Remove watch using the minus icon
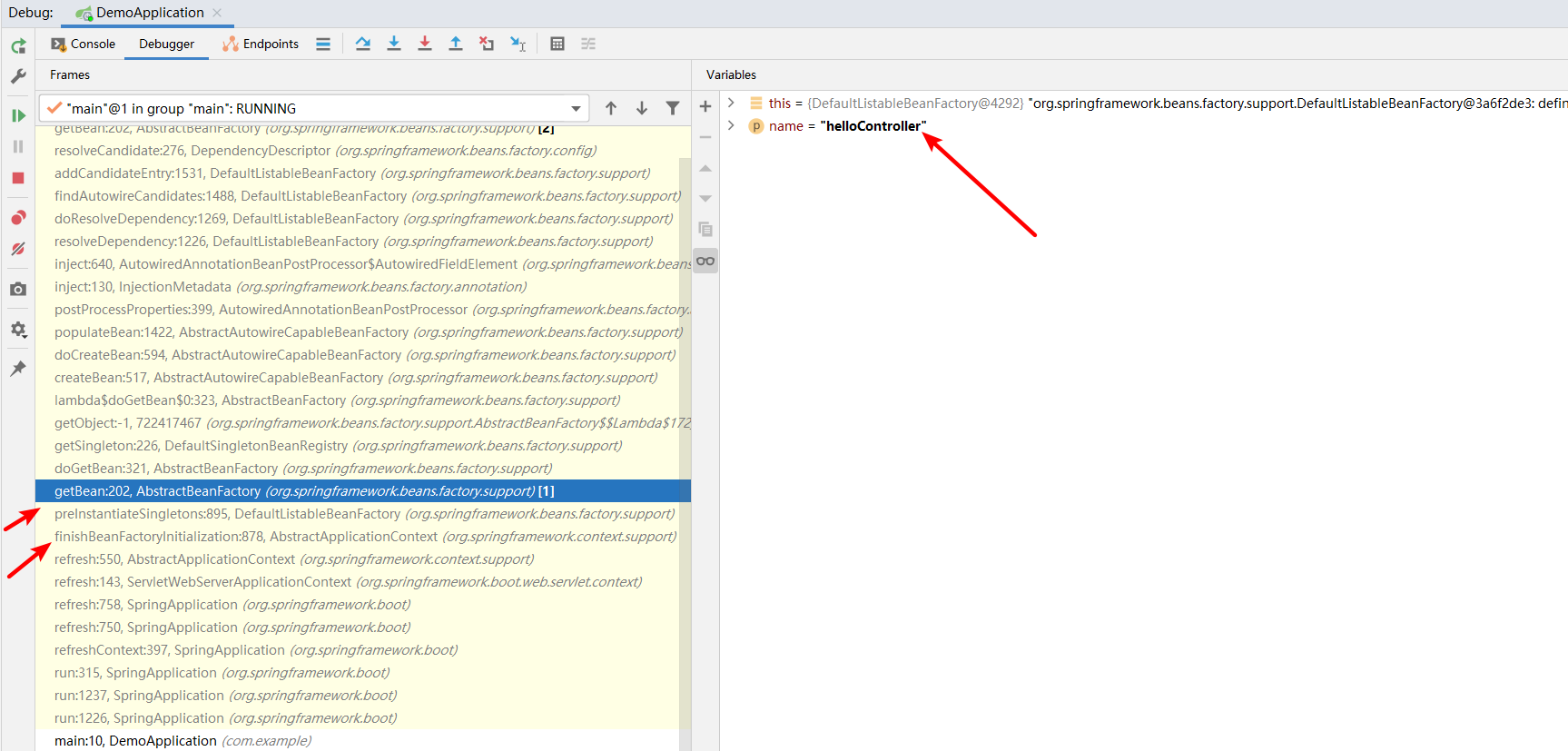This screenshot has height=751, width=1568. coord(705,137)
